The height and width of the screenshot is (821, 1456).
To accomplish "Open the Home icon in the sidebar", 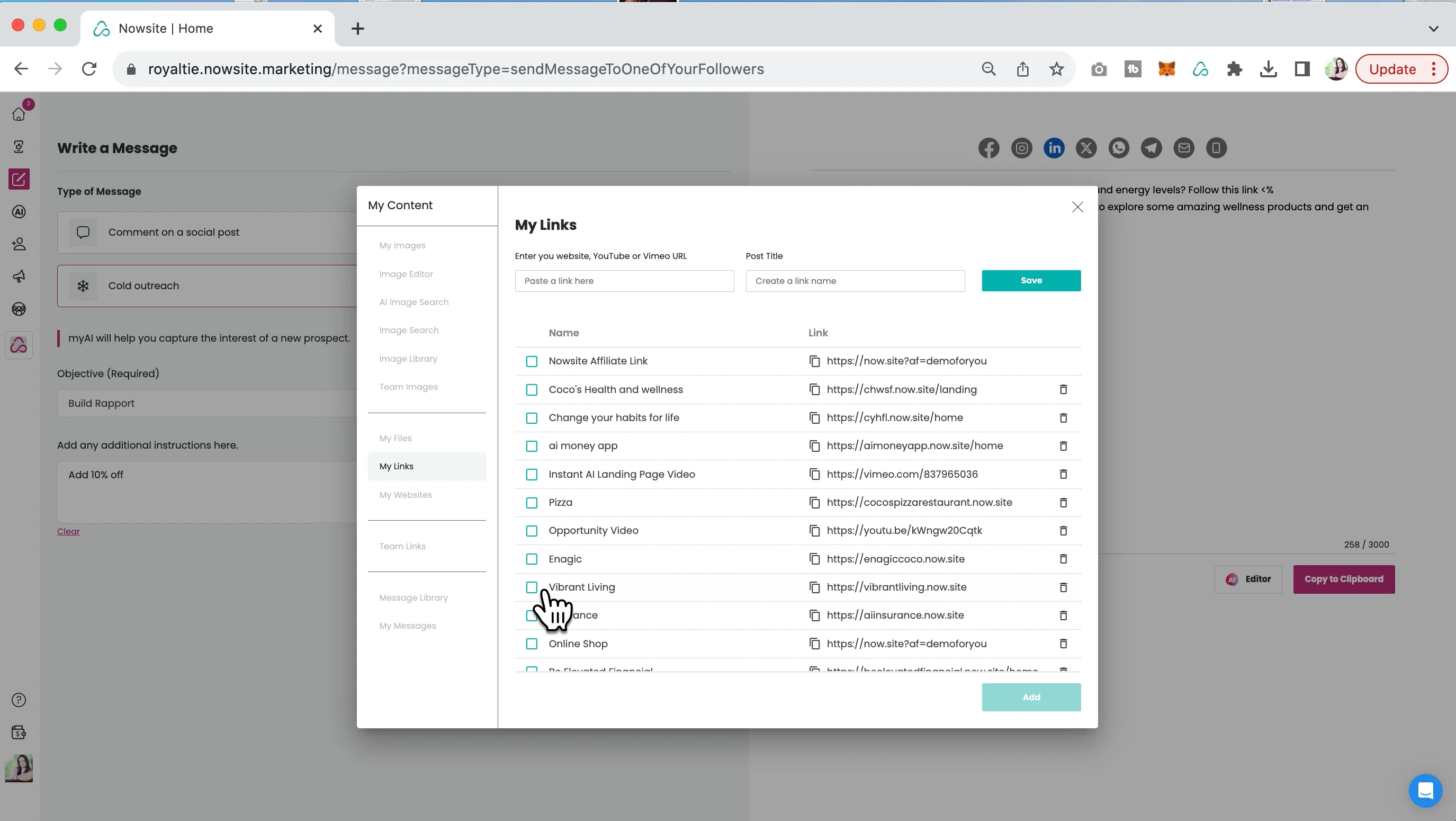I will pyautogui.click(x=19, y=113).
